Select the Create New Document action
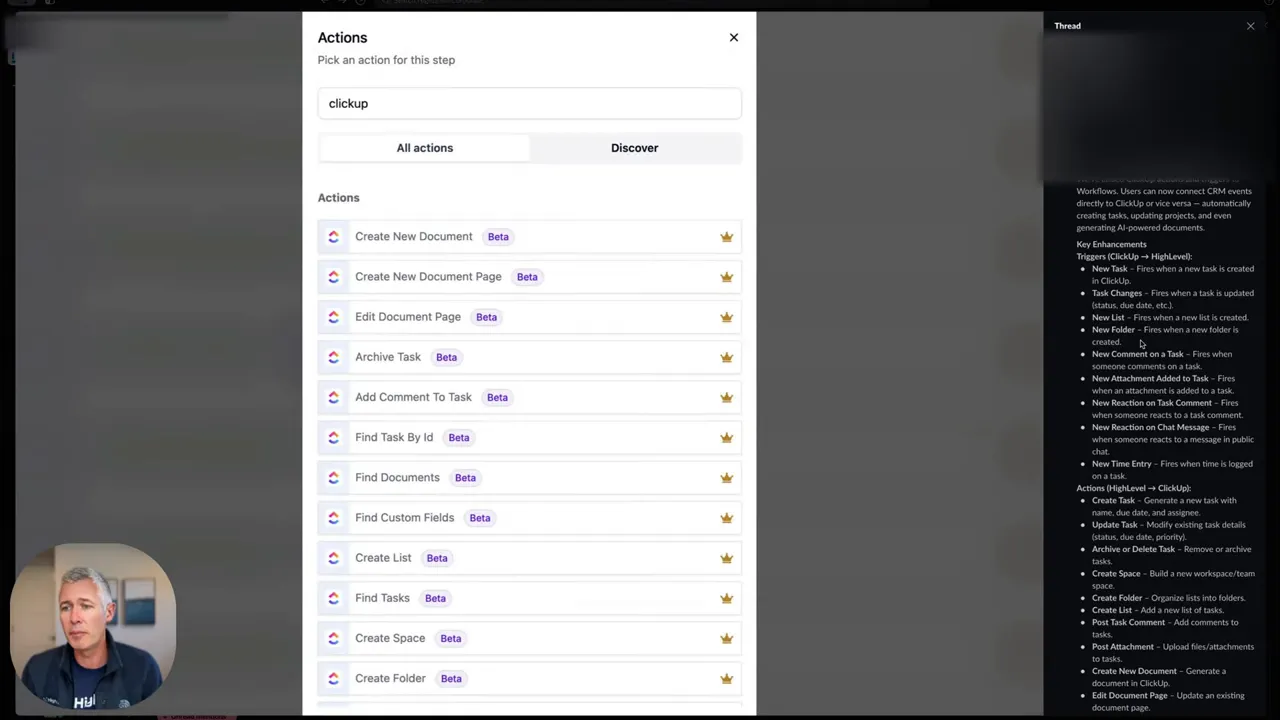Screen dimensions: 1280x720 pos(529,237)
